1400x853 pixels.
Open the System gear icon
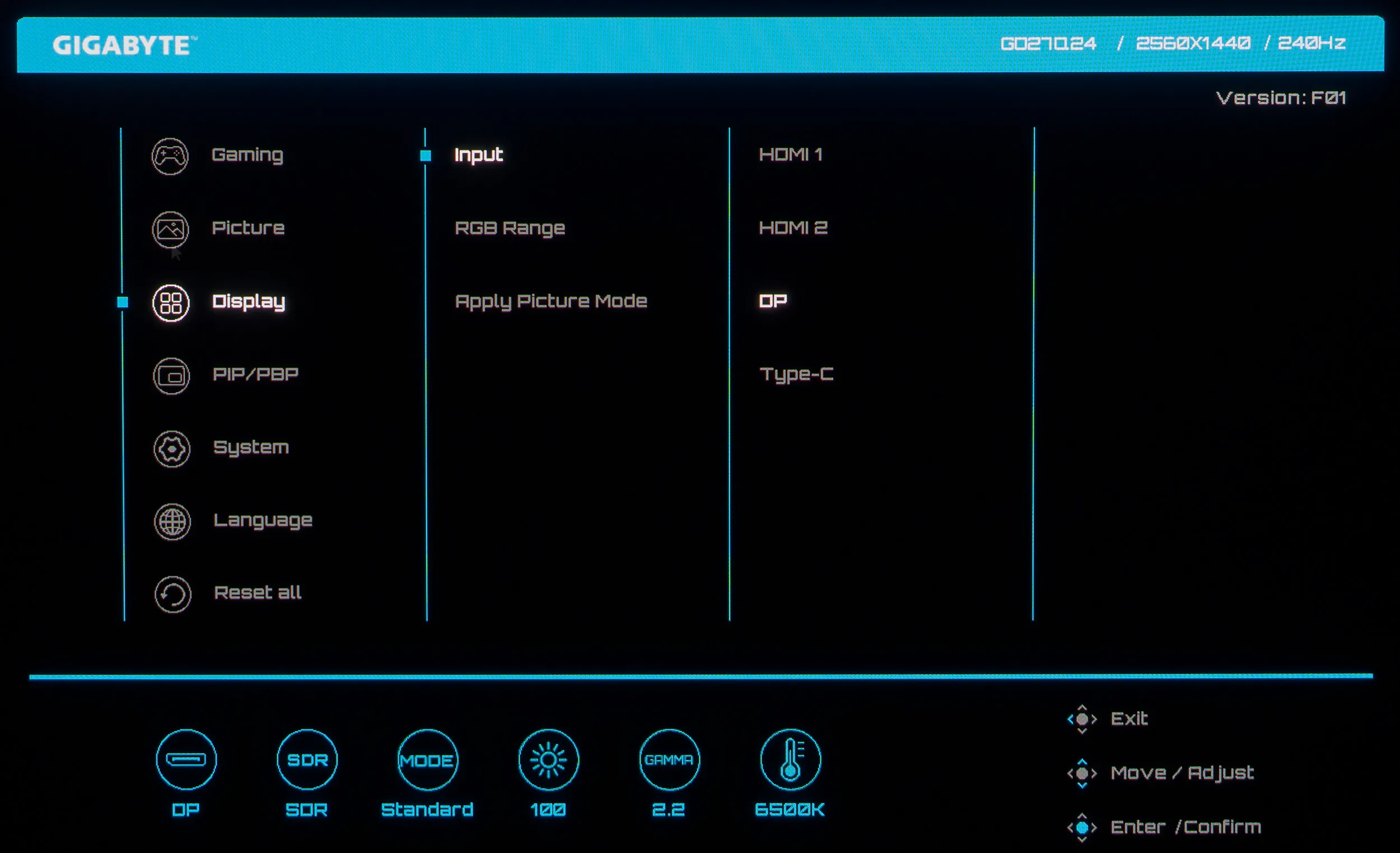point(171,449)
